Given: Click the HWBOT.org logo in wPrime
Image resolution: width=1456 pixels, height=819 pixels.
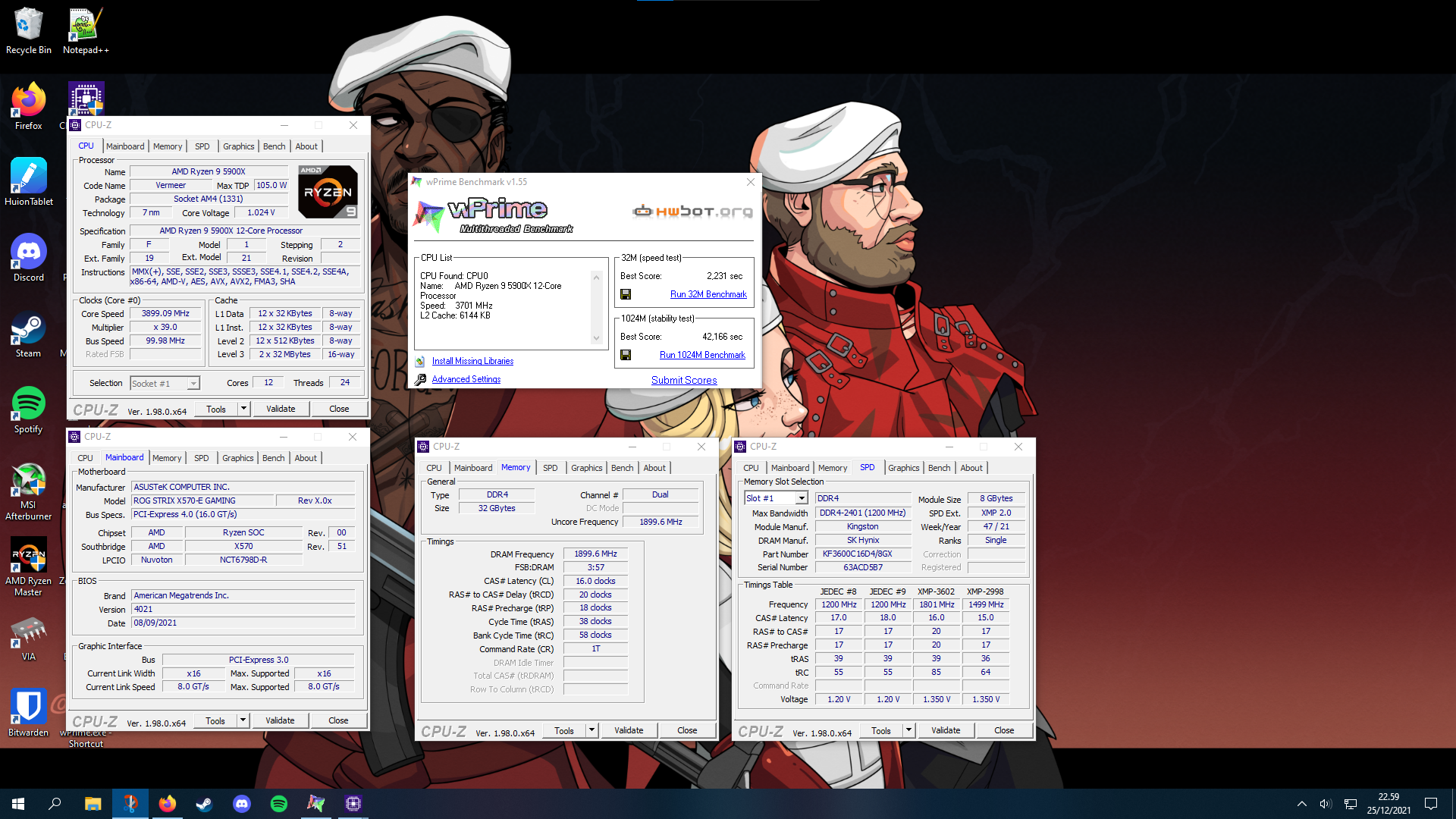Looking at the screenshot, I should 693,211.
